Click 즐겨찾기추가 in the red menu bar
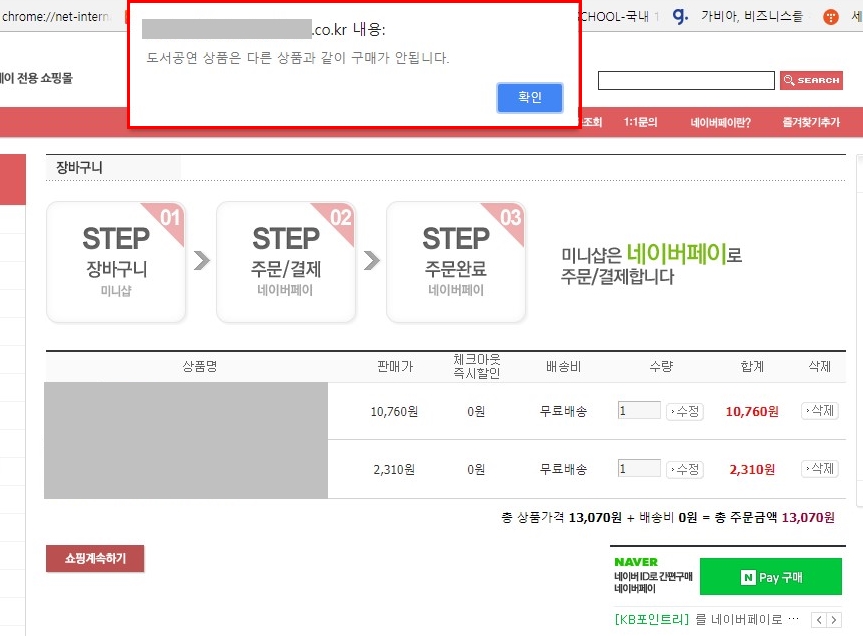This screenshot has height=636, width=863. pos(811,123)
